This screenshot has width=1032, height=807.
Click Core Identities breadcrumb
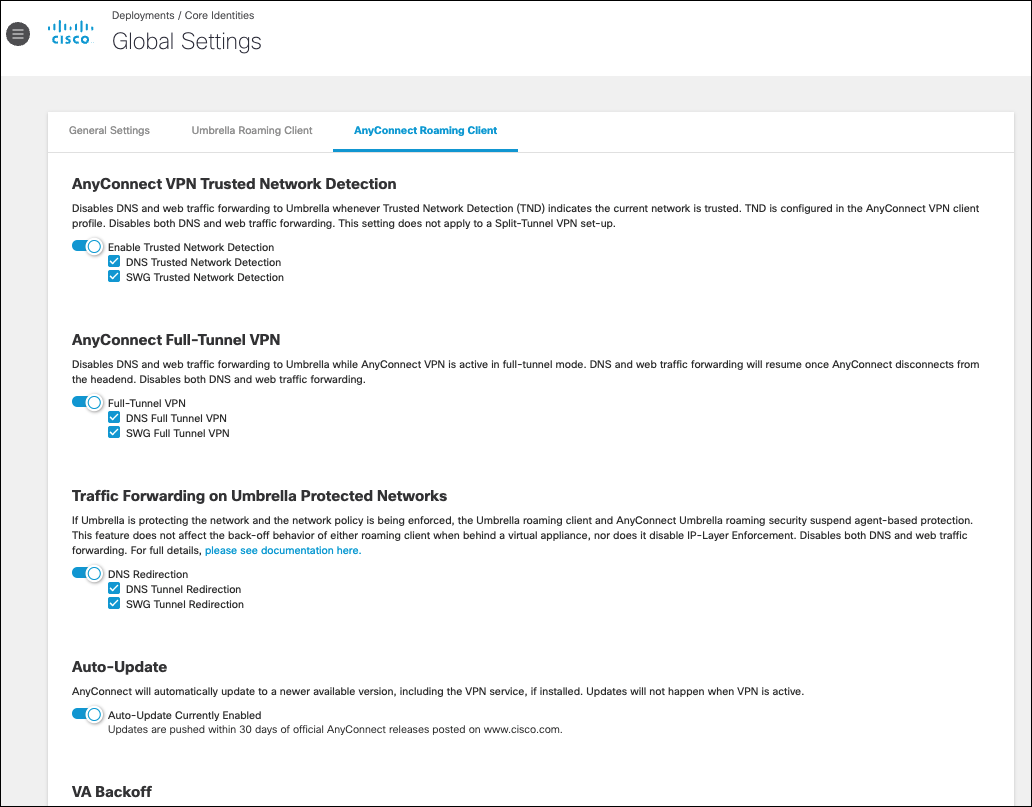click(219, 15)
